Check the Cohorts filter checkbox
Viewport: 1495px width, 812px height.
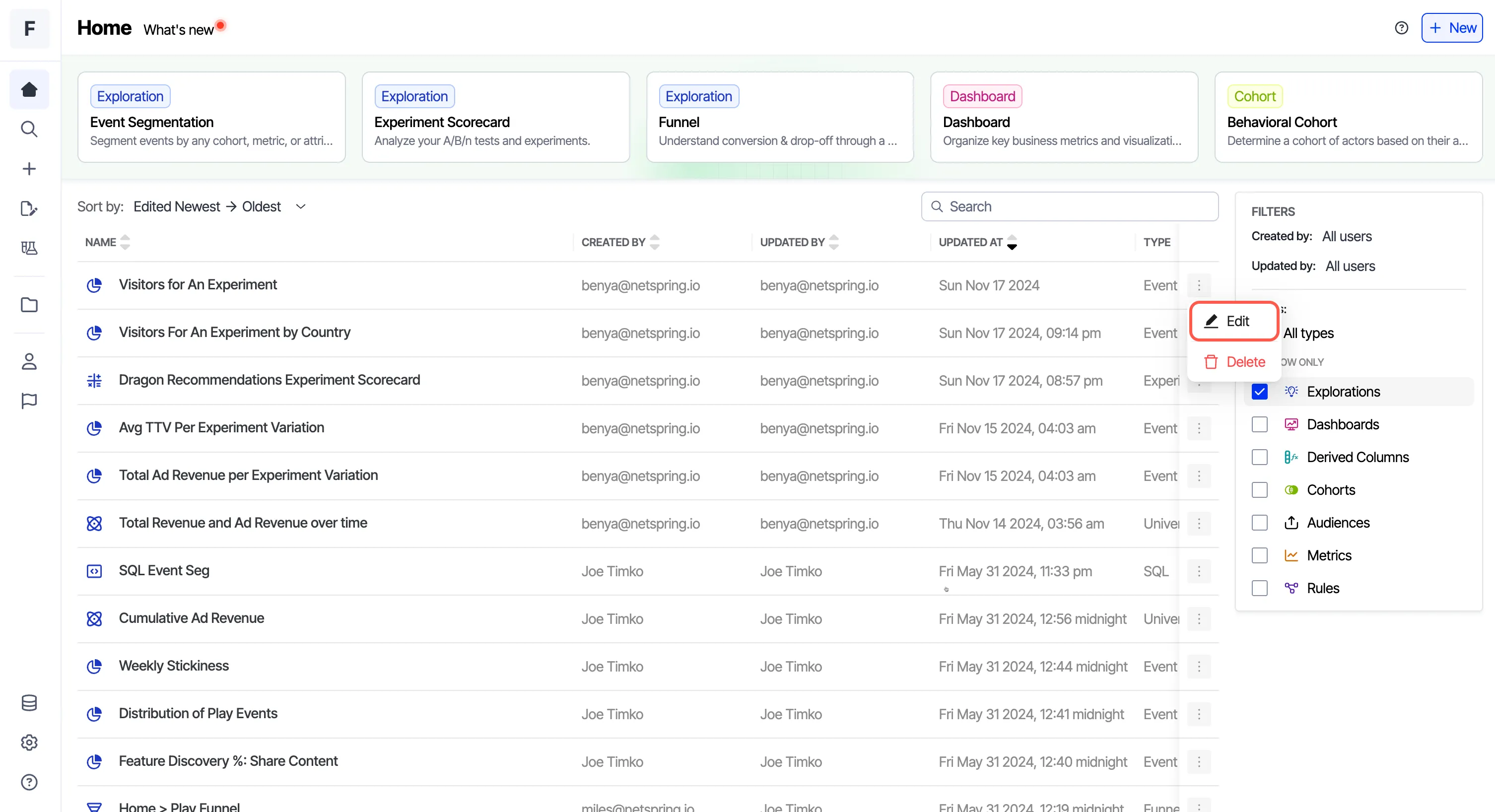coord(1259,490)
